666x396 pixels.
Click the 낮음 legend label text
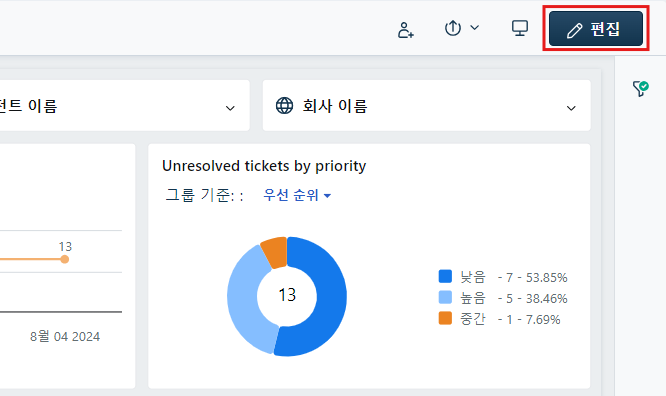(x=473, y=277)
